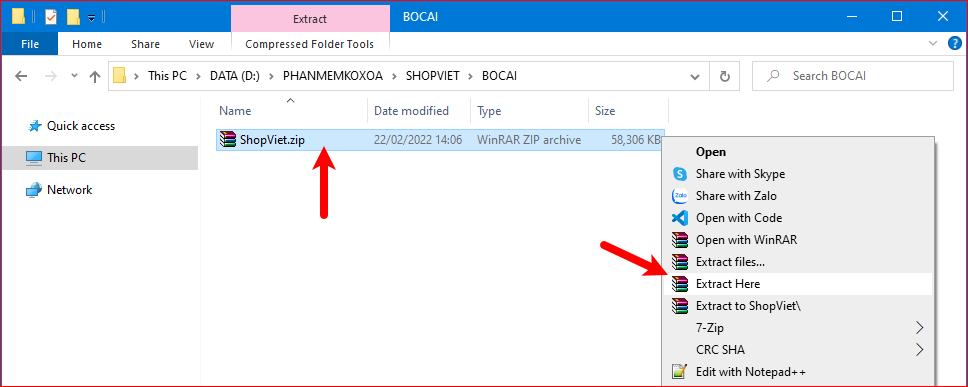Open the File menu tab

(x=30, y=44)
